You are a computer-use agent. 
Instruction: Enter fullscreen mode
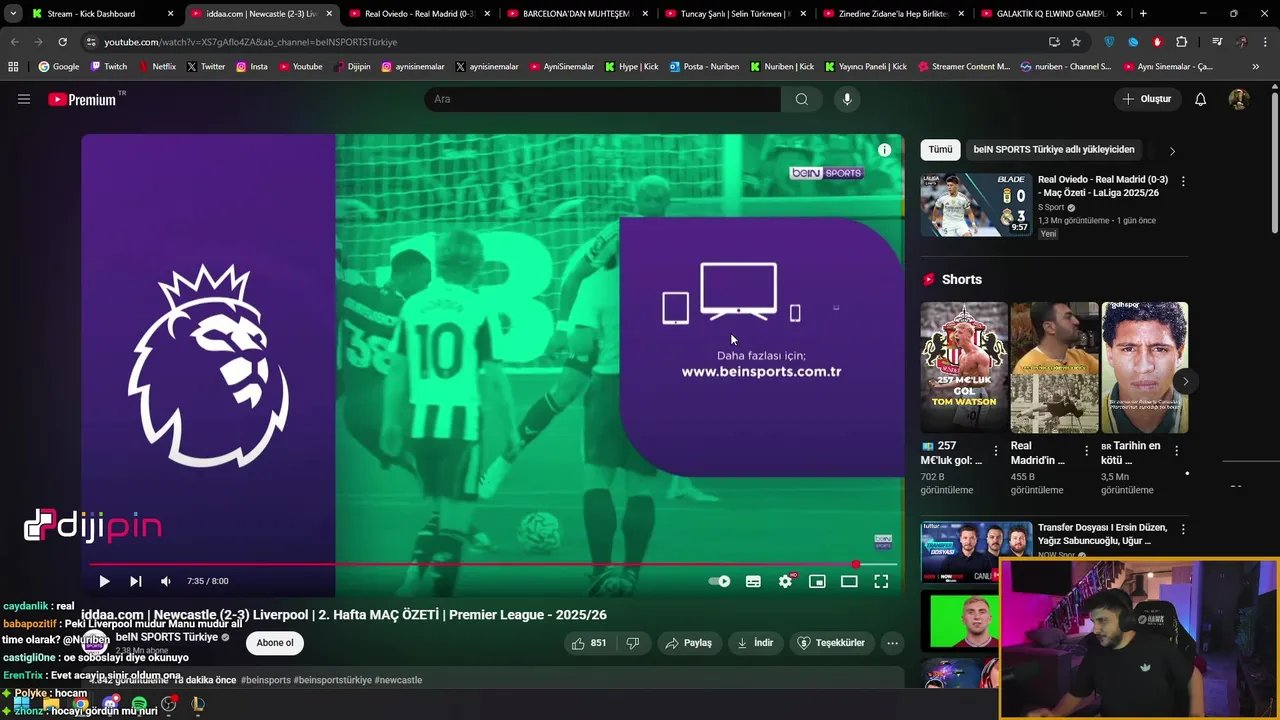point(881,581)
